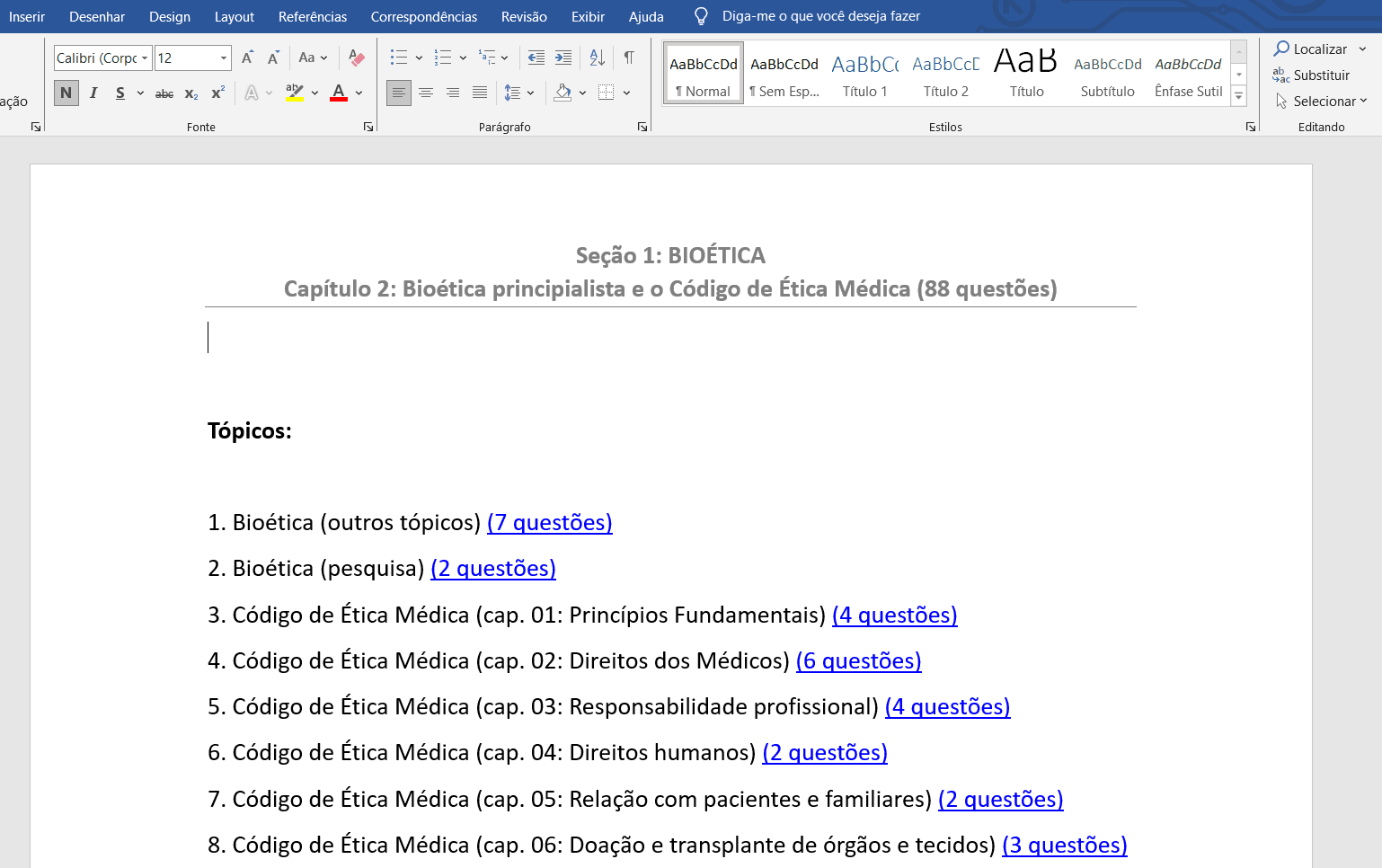Apply subscript formatting
1382x868 pixels.
click(x=191, y=93)
